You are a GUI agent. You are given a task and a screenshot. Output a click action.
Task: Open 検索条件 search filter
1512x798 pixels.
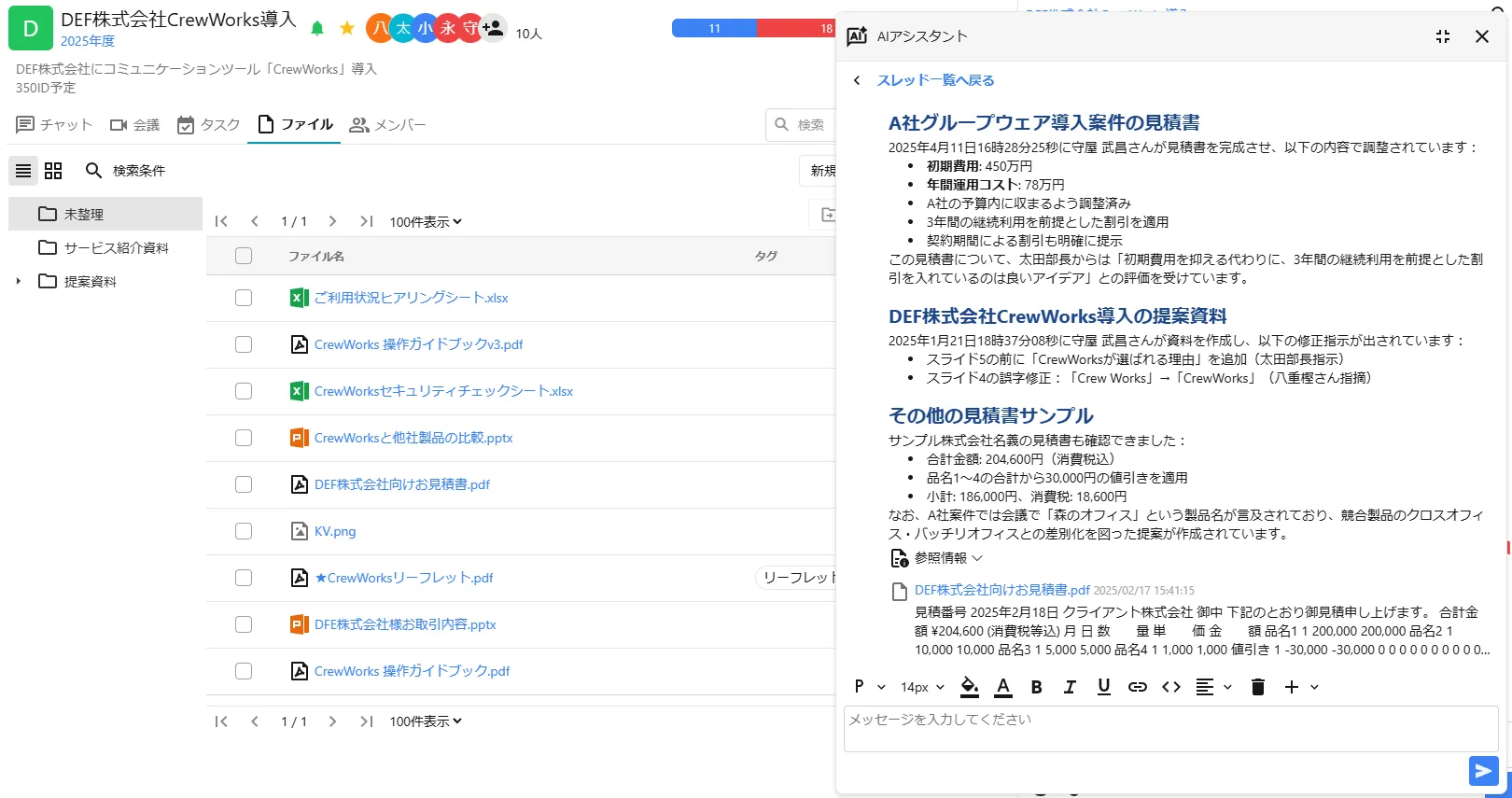click(x=125, y=171)
